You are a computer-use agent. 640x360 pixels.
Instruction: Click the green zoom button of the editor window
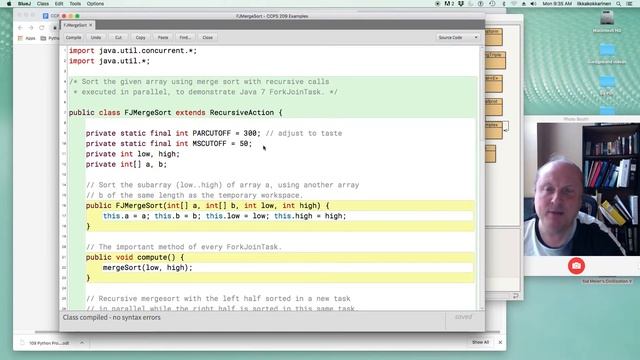pyautogui.click(x=78, y=16)
